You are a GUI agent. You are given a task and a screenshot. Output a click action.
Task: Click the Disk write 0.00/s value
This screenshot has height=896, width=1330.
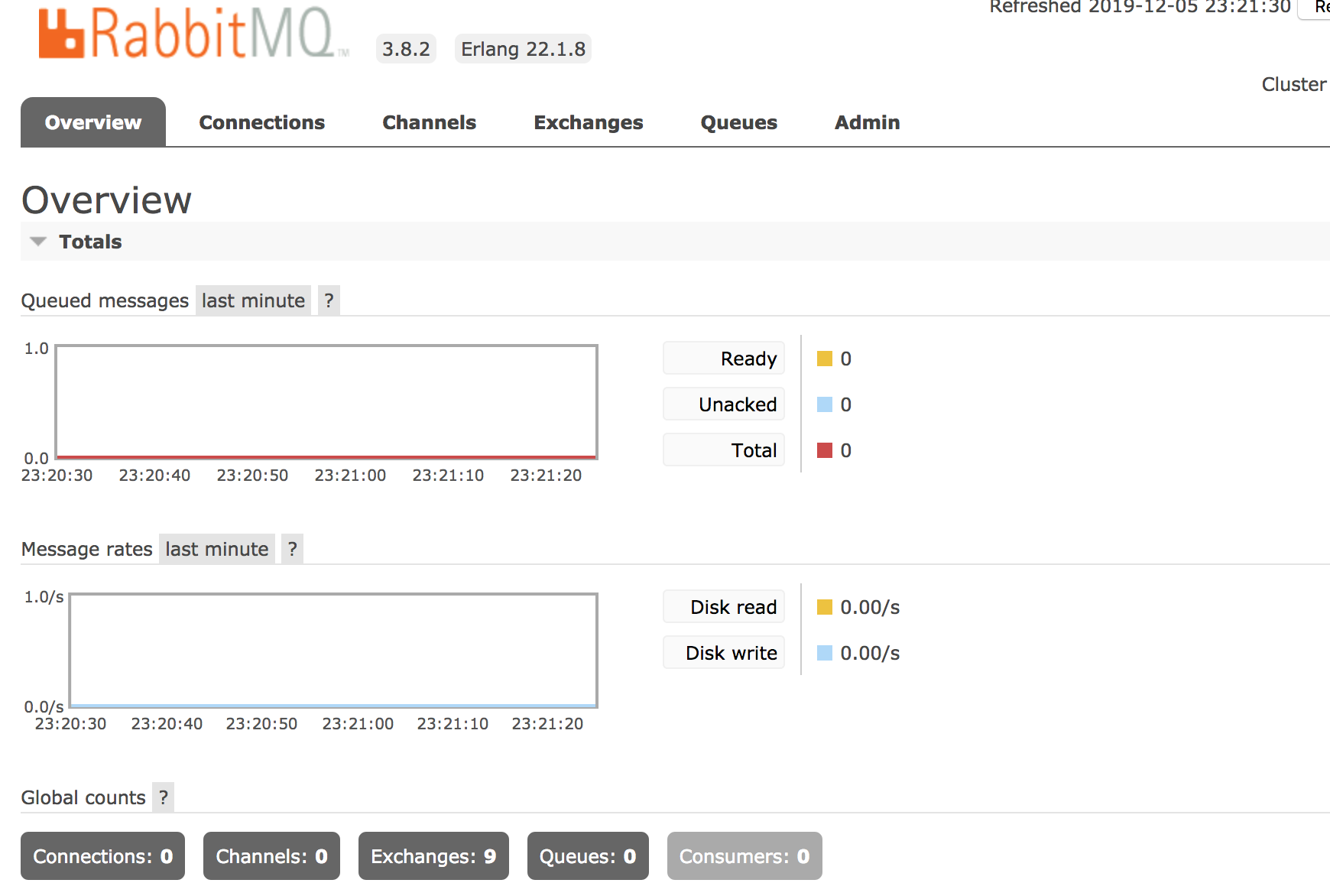870,653
